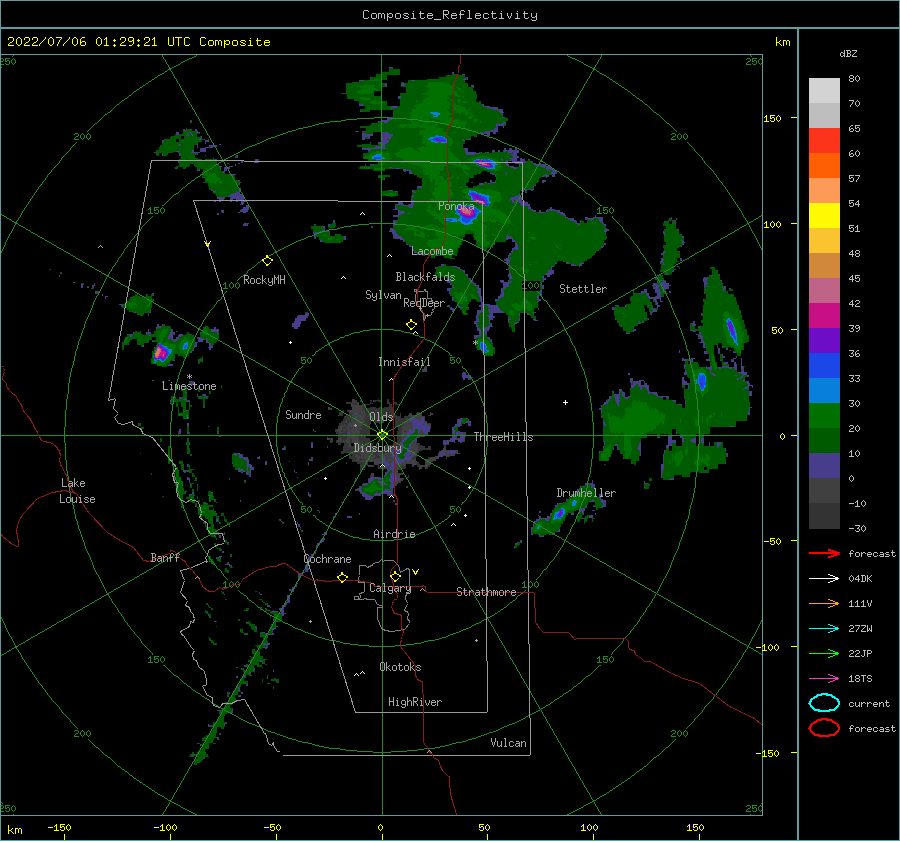Click the intense storm cell near Ponoka
This screenshot has width=900, height=841.
click(x=467, y=212)
